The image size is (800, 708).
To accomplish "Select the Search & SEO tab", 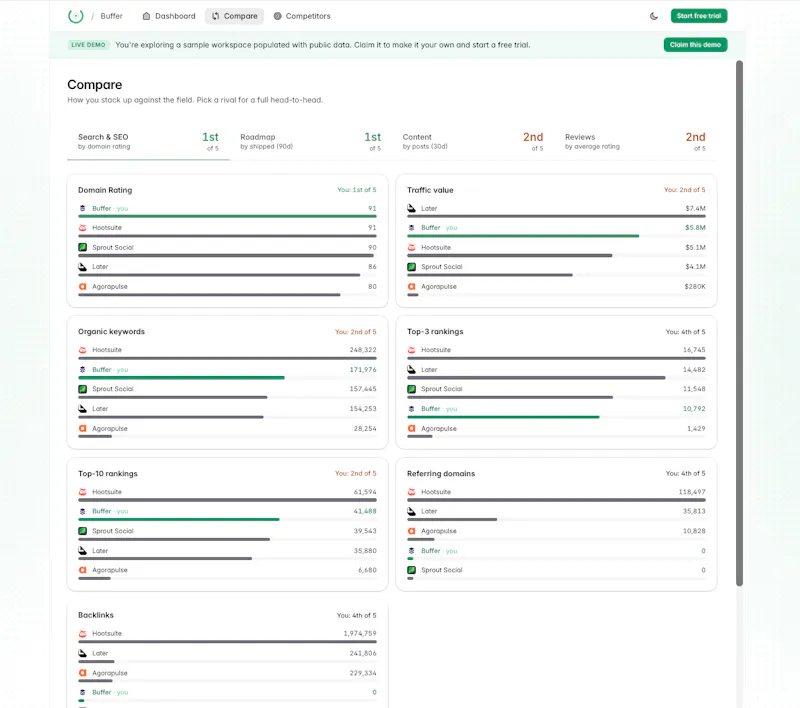I will point(148,141).
